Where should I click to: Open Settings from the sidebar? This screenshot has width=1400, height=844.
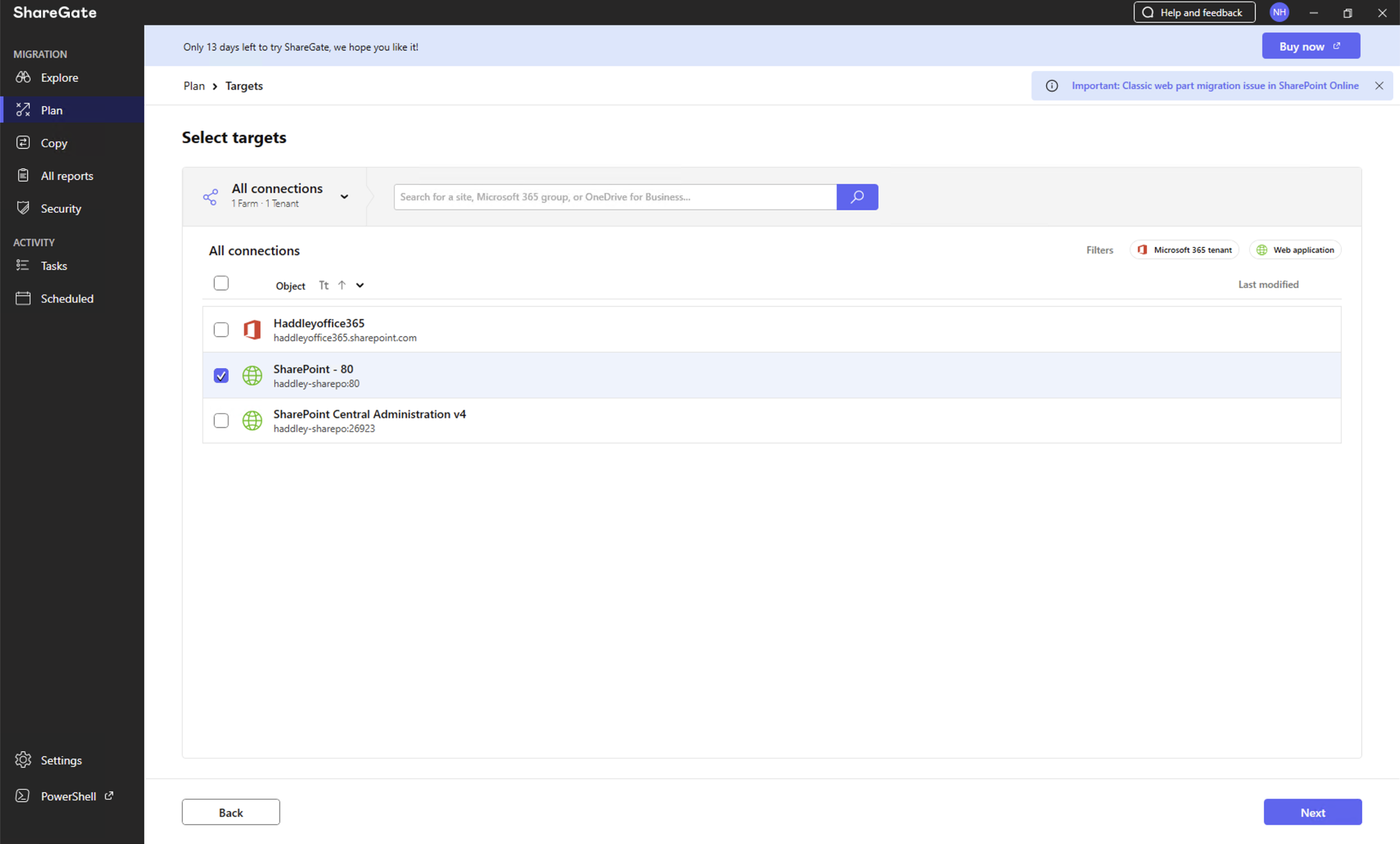click(x=61, y=760)
